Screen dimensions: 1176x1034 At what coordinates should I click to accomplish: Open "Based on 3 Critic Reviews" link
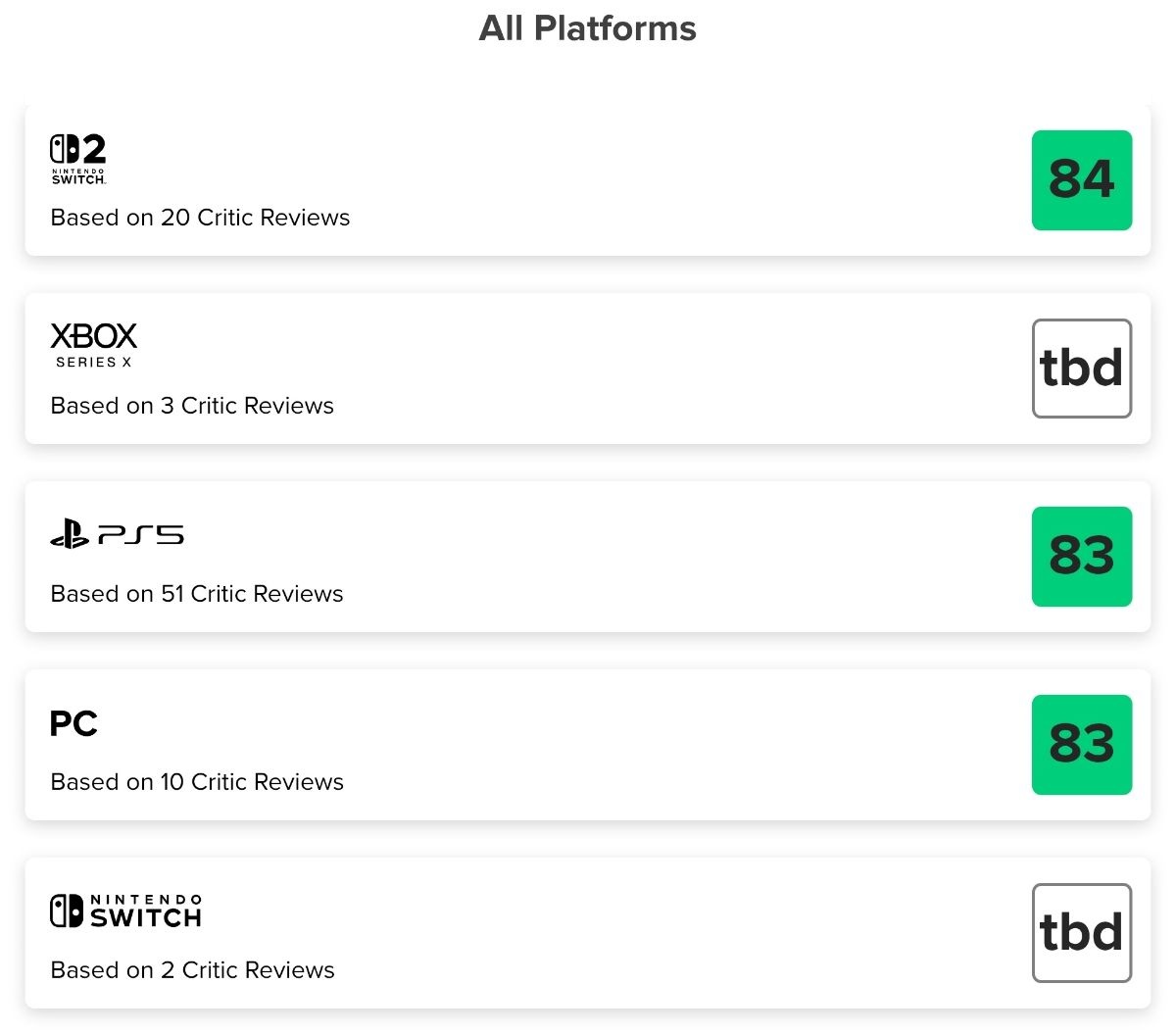(x=192, y=406)
